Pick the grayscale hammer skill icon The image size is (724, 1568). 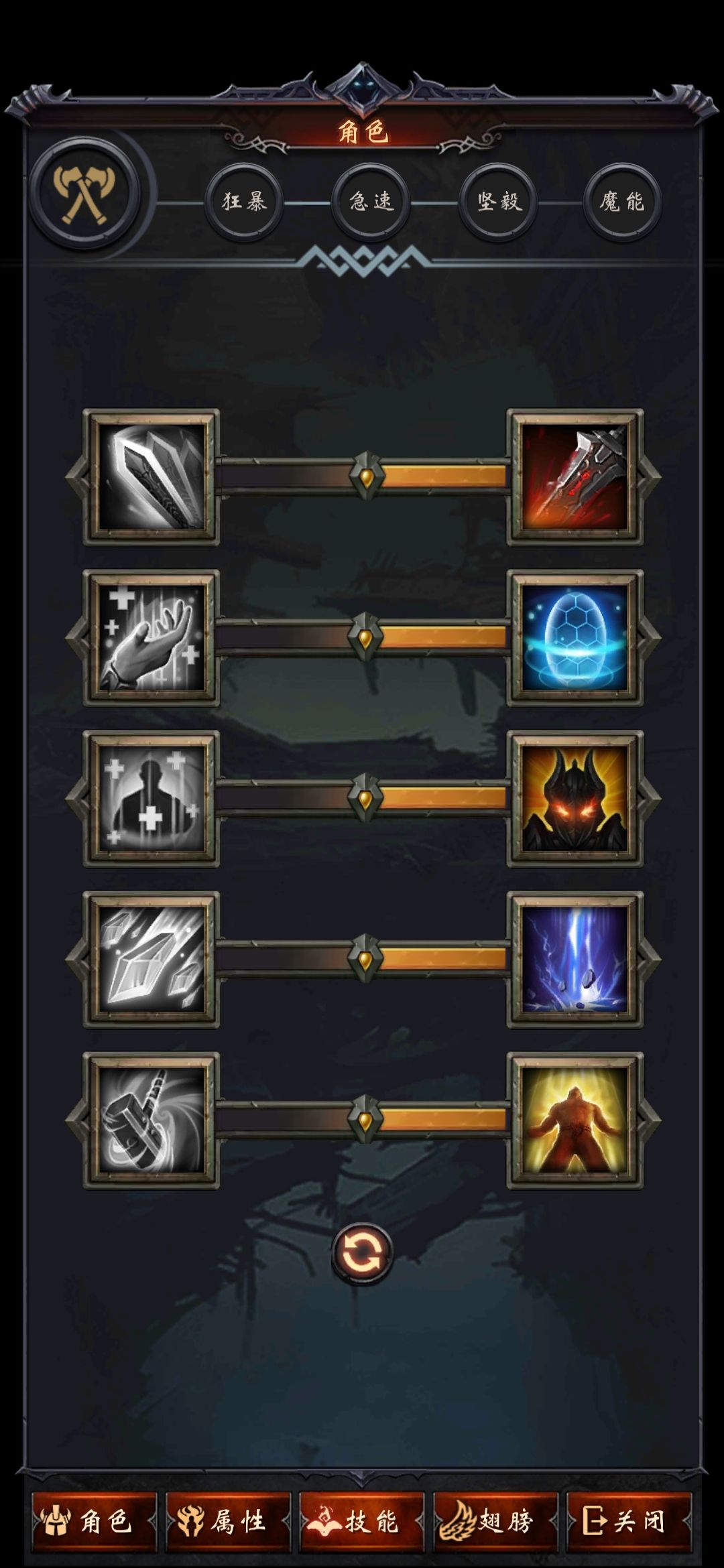pos(152,1120)
